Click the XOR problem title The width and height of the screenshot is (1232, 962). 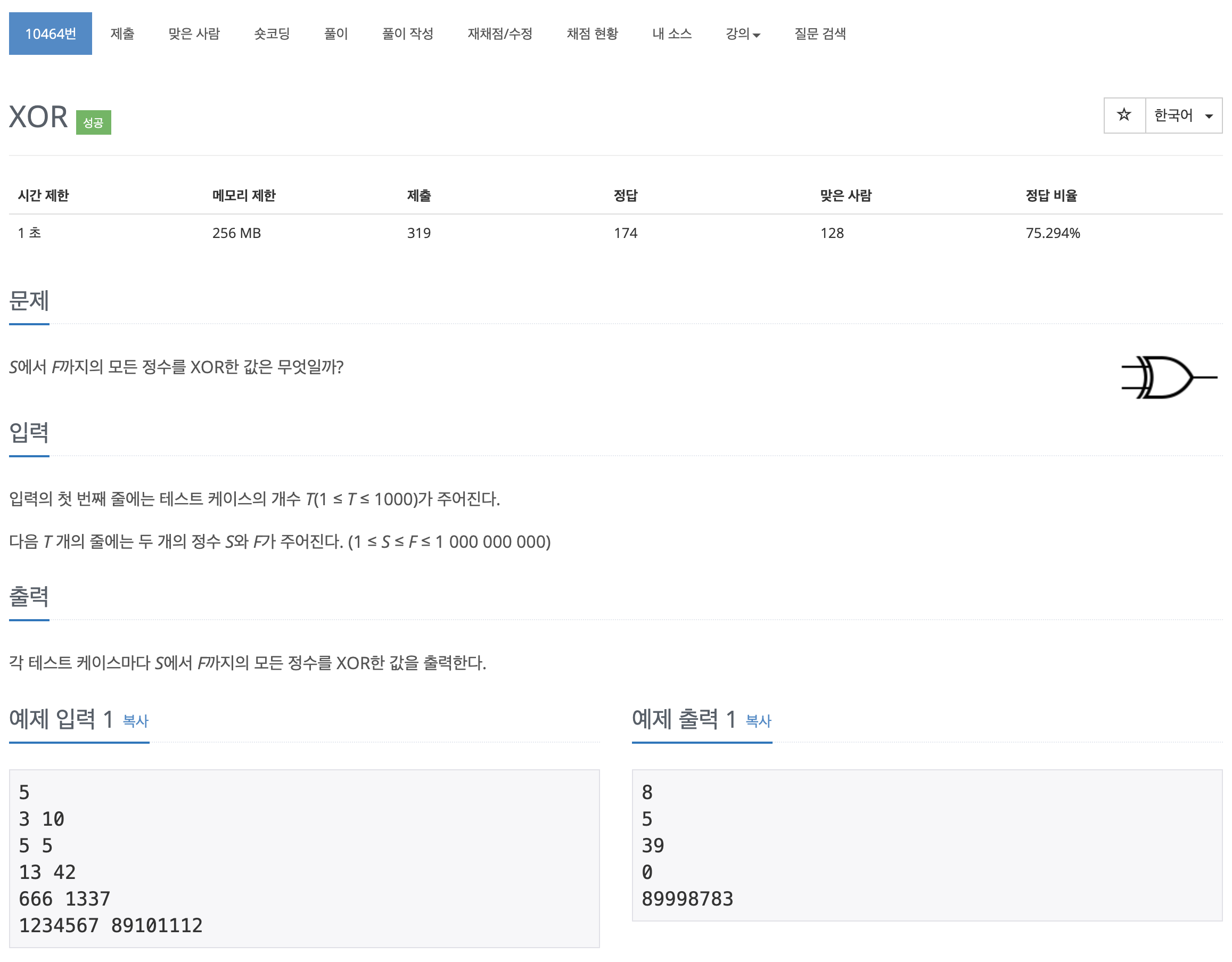tap(38, 117)
